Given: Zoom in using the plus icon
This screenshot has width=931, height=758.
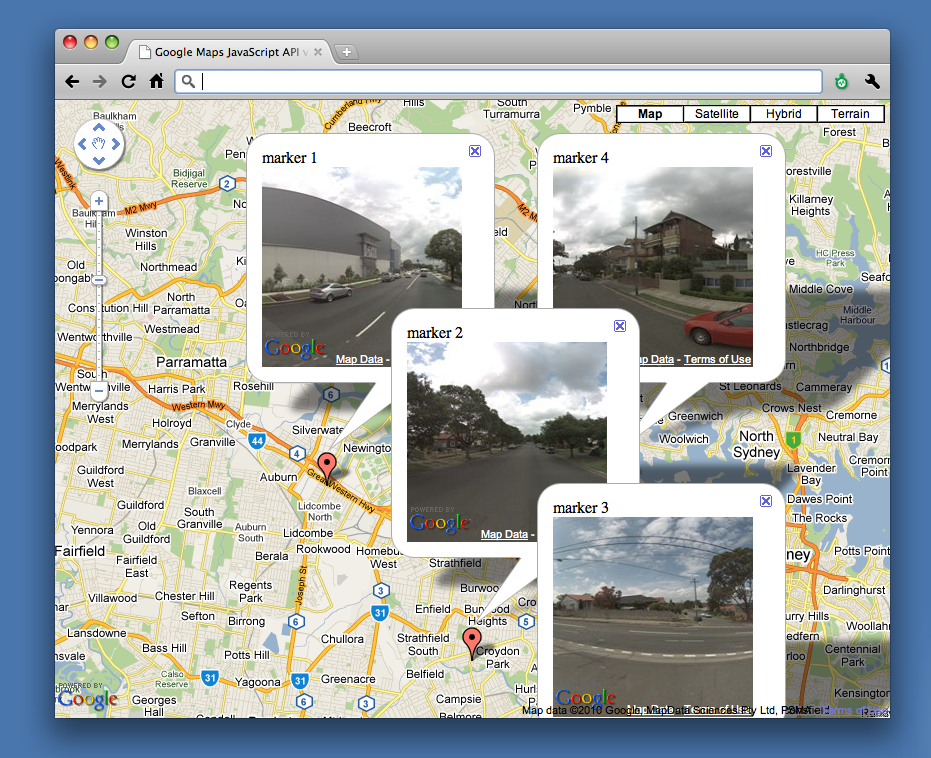Looking at the screenshot, I should (x=98, y=200).
